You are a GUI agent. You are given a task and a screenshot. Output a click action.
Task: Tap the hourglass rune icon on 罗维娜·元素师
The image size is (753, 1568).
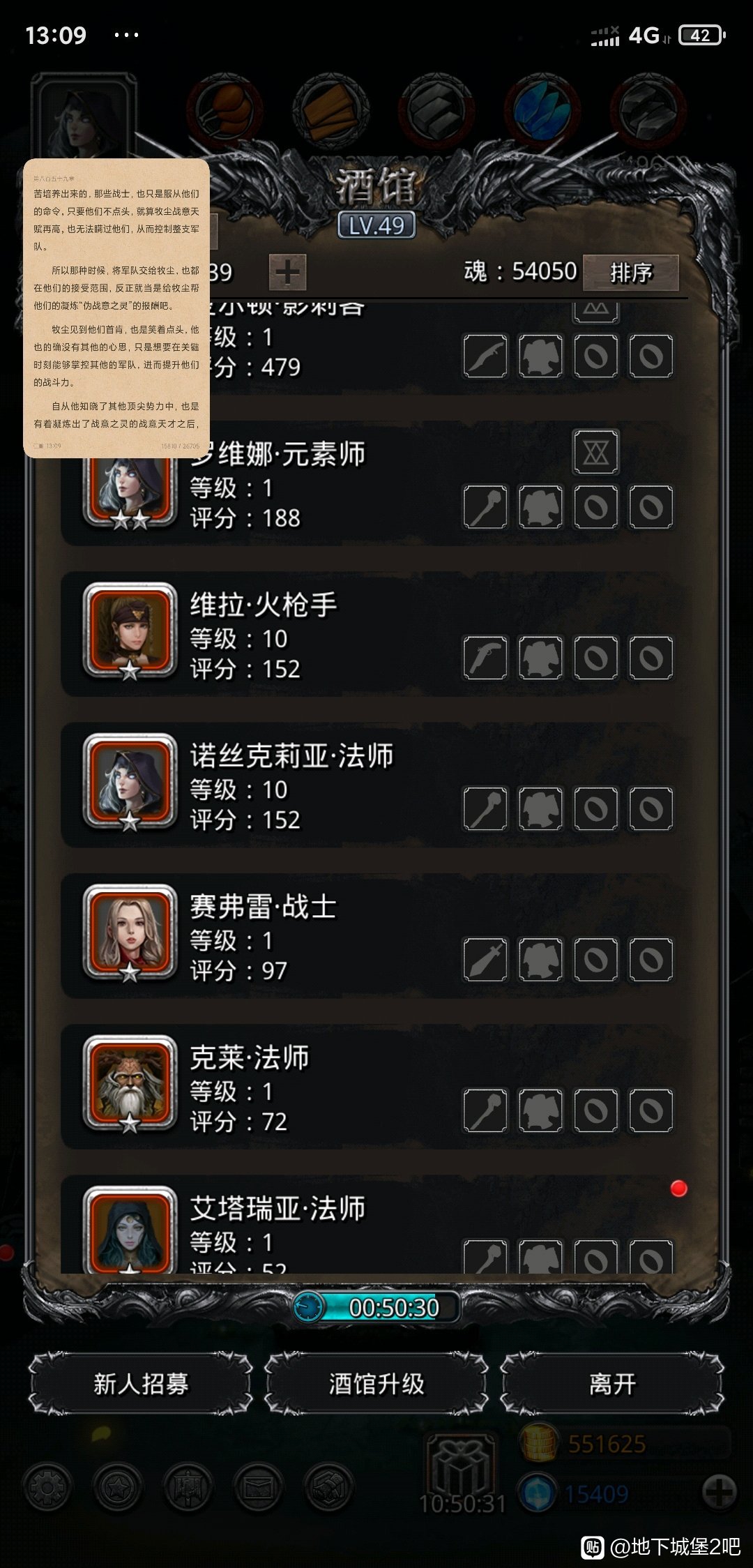point(595,453)
